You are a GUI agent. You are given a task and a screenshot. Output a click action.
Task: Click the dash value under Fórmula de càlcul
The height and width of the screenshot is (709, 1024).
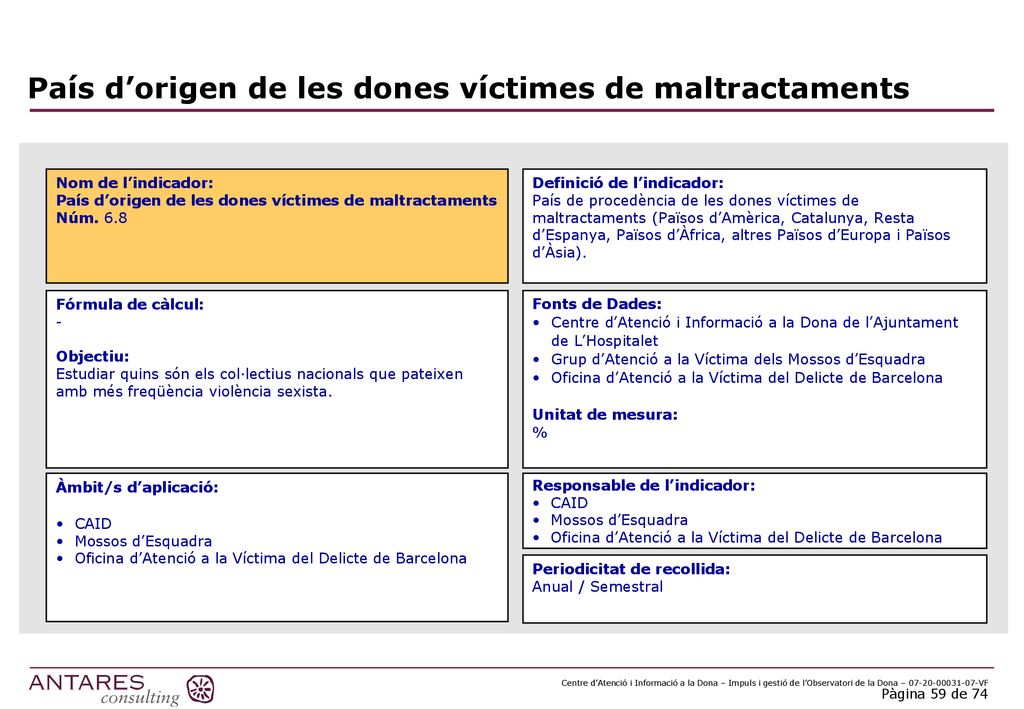59,322
